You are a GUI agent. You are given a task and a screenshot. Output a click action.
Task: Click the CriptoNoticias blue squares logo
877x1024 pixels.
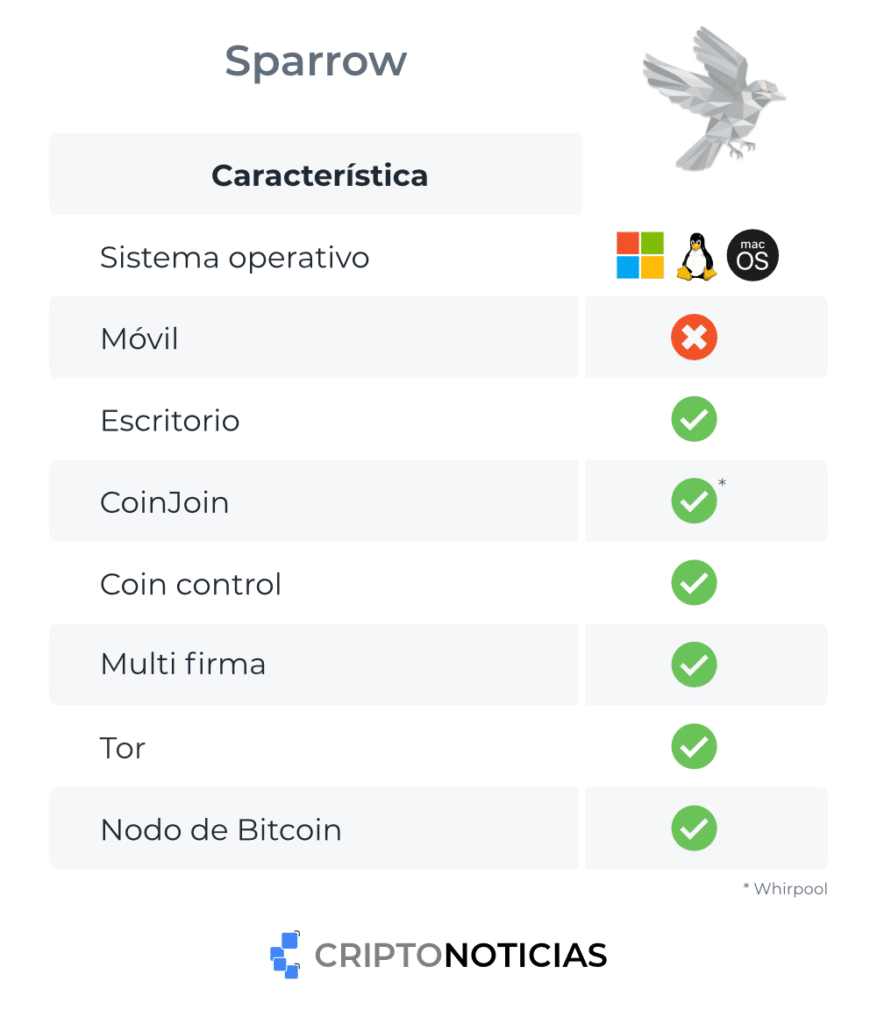click(x=286, y=955)
